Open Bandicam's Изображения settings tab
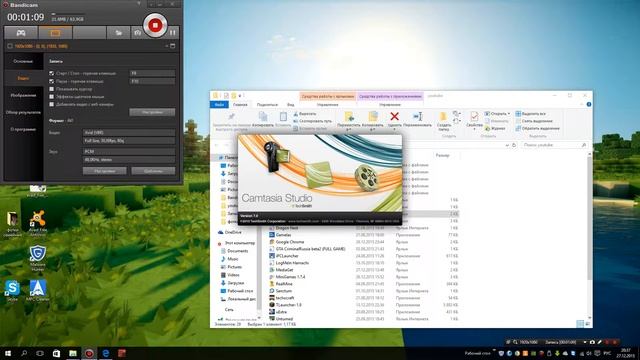This screenshot has height=360, width=640. (23, 95)
